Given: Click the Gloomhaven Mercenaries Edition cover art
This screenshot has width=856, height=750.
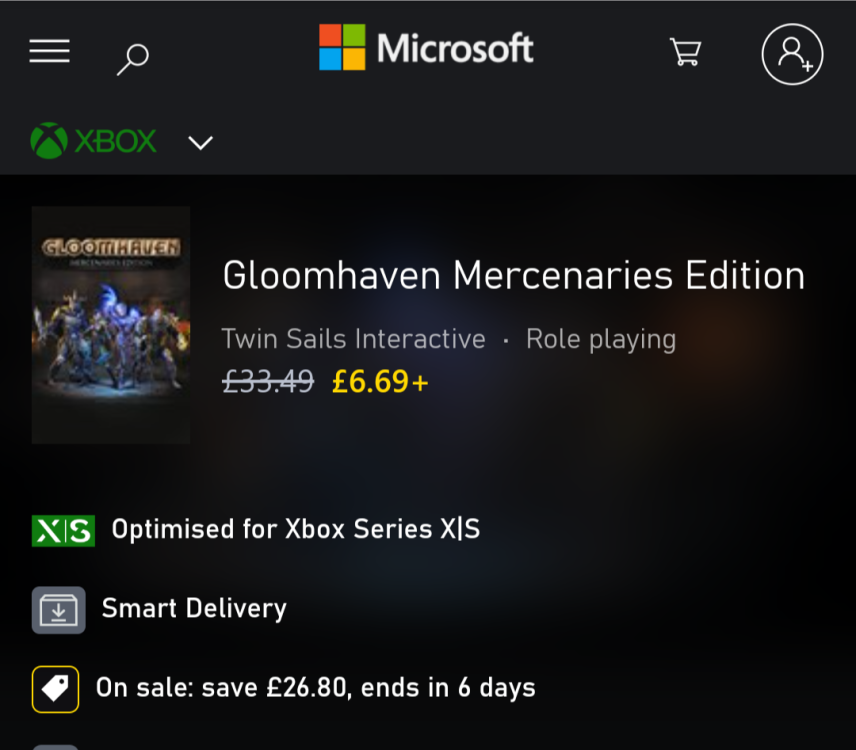Looking at the screenshot, I should (x=110, y=324).
